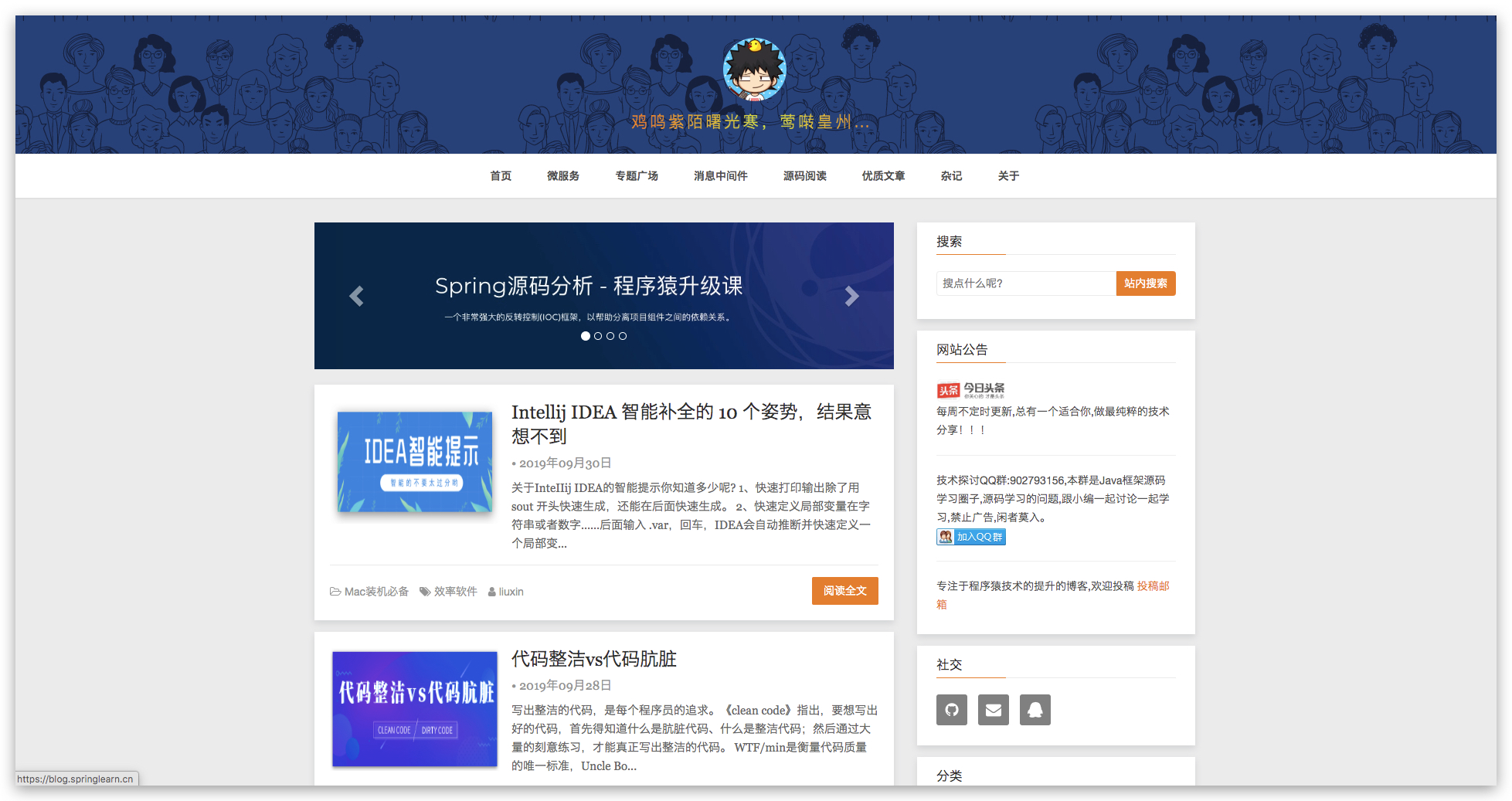The height and width of the screenshot is (801, 1512).
Task: Click 阅读全文 on the IDEA article
Action: coord(844,591)
